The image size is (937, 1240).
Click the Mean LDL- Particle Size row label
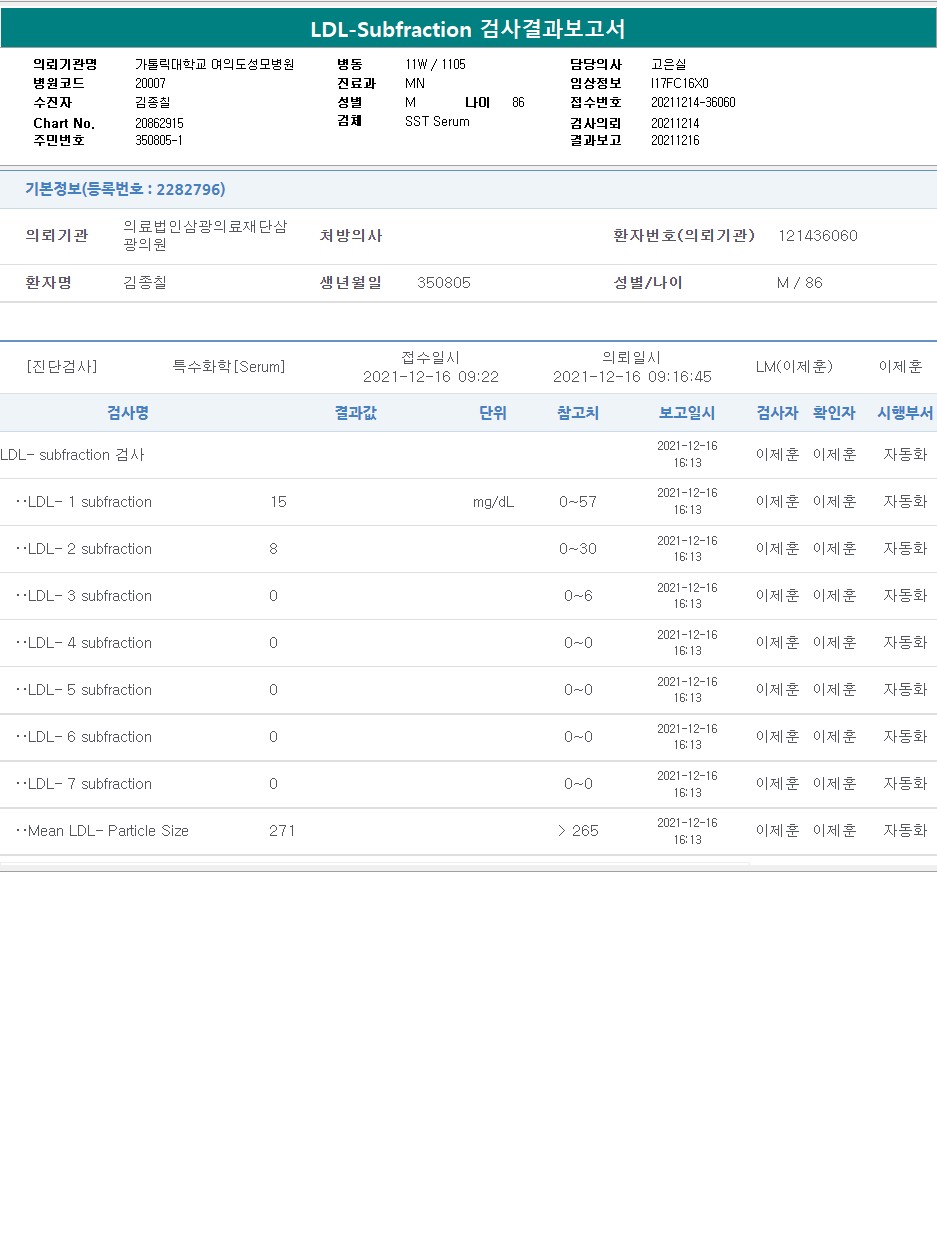(107, 831)
